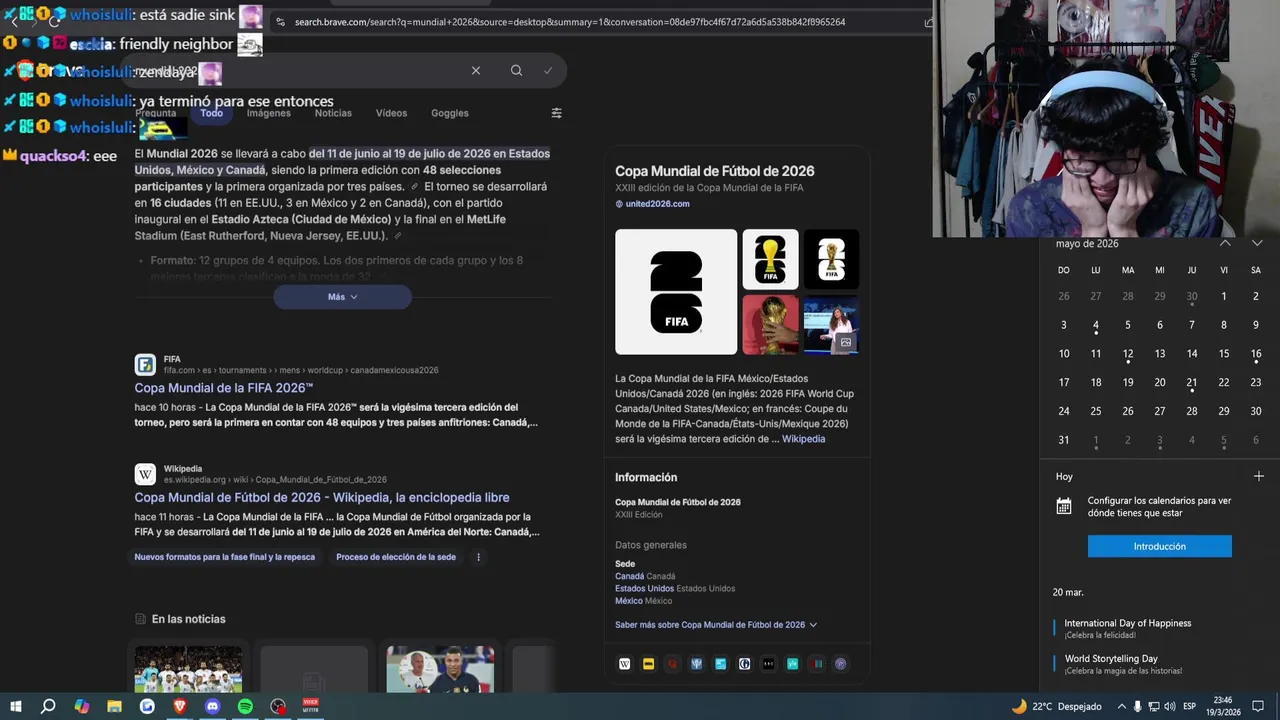Open the notification center icon
Image resolution: width=1280 pixels, height=720 pixels.
tap(1258, 706)
